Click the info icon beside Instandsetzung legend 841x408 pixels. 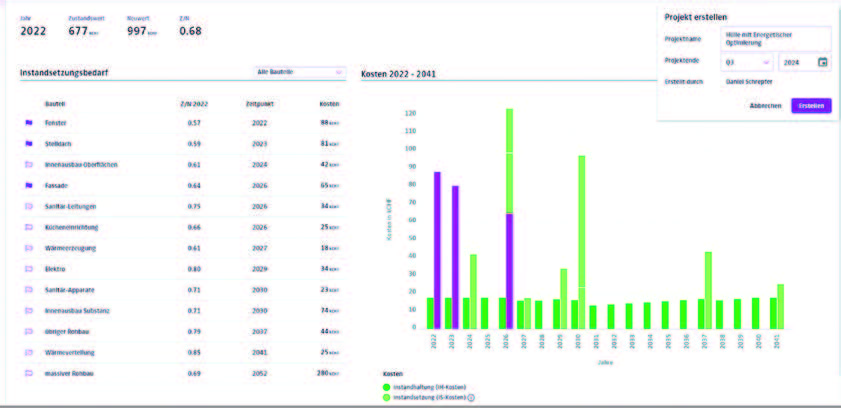point(471,397)
